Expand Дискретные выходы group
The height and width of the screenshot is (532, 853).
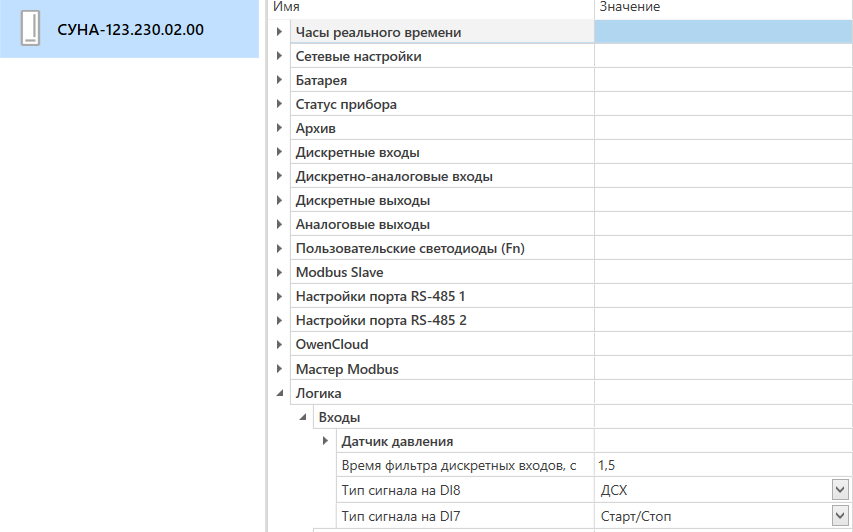pos(279,200)
